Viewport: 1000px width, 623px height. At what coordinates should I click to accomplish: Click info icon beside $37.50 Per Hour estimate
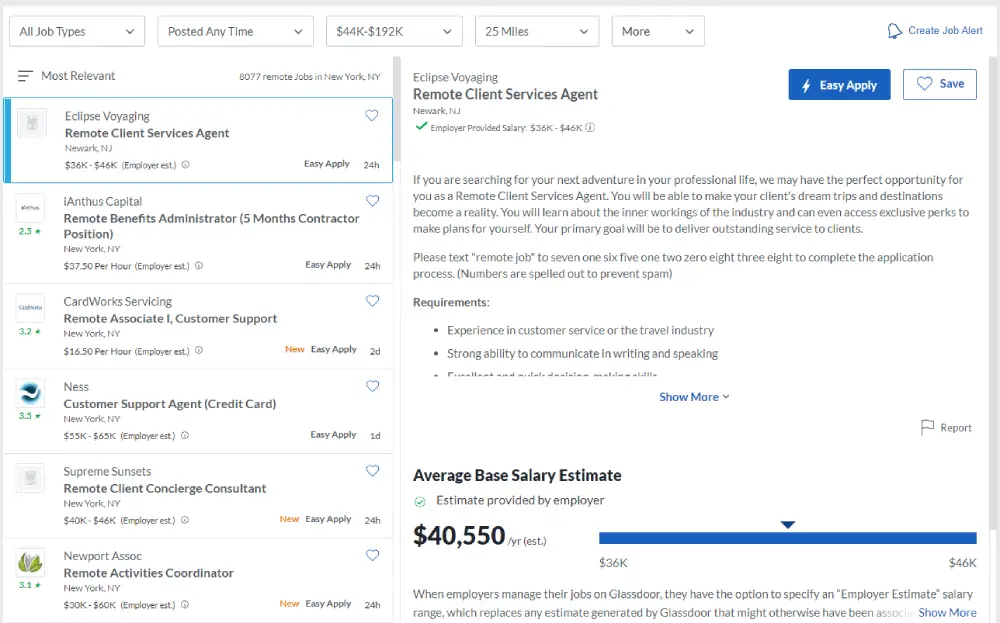tap(199, 265)
